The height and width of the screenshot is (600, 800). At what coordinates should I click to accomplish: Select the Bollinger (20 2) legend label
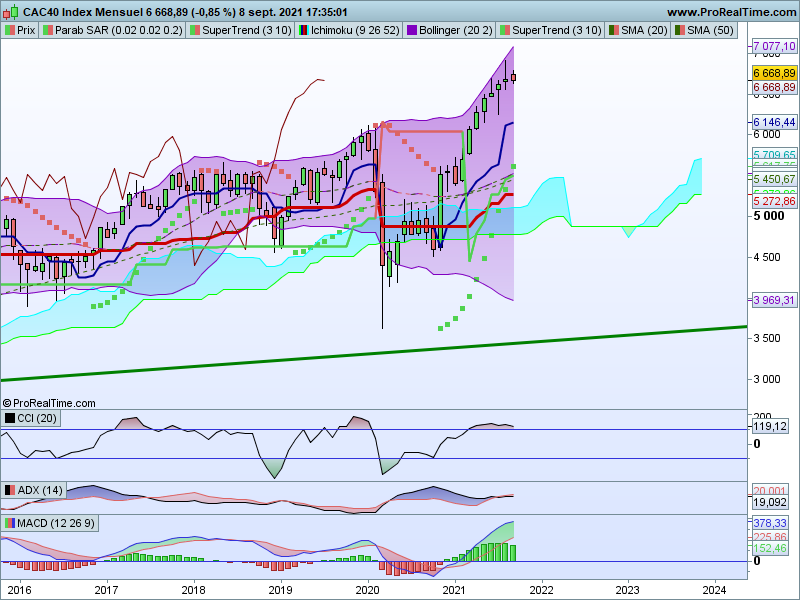click(449, 30)
